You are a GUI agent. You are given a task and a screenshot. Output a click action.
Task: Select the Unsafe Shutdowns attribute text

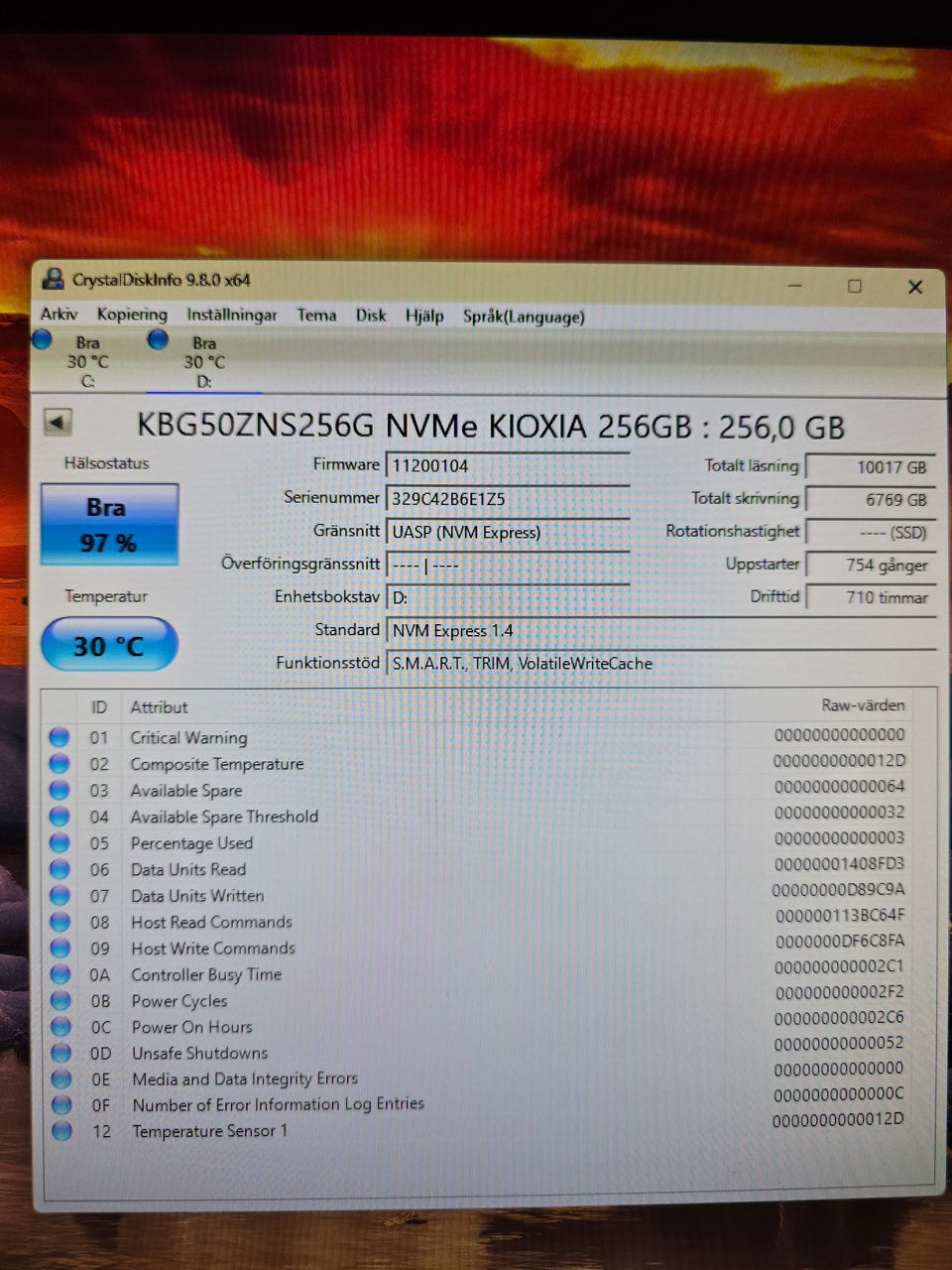pos(199,1053)
